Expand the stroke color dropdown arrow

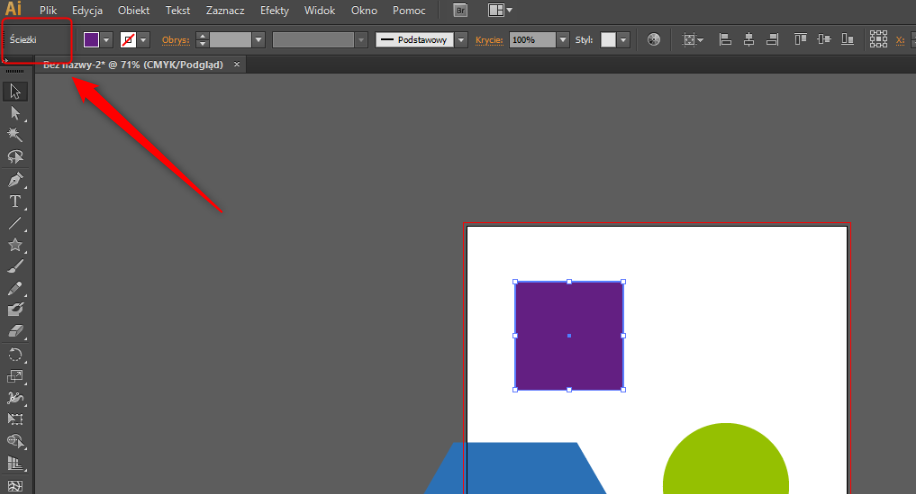pyautogui.click(x=143, y=40)
